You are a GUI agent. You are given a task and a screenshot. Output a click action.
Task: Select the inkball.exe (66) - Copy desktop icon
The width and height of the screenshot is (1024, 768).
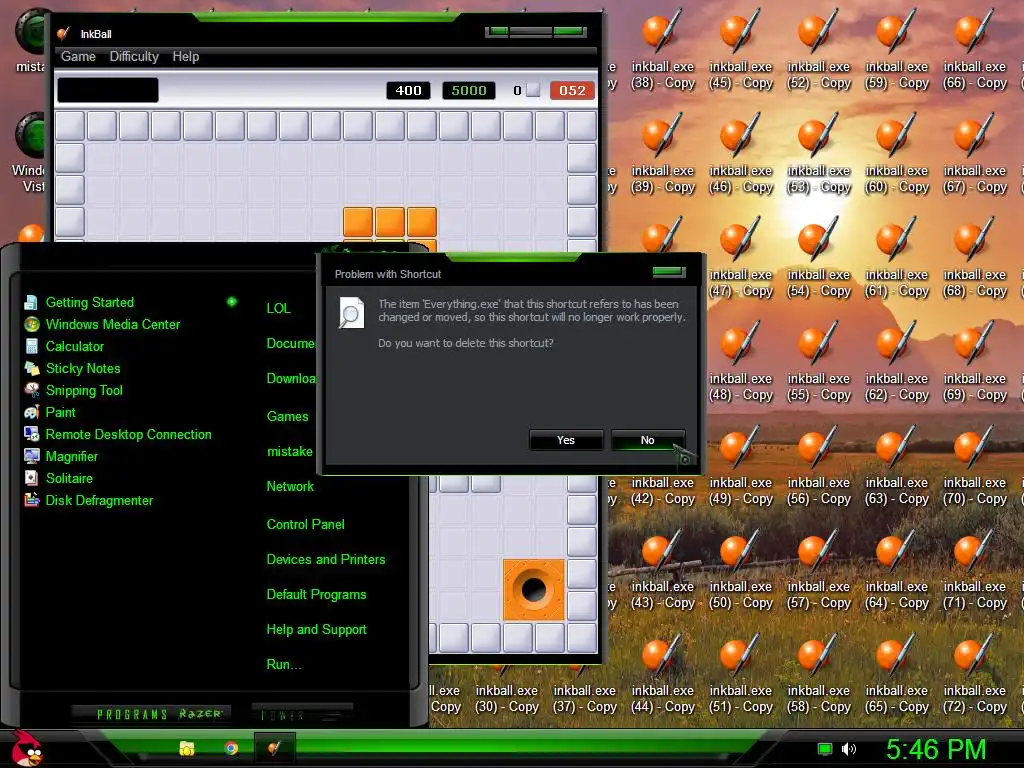[974, 51]
